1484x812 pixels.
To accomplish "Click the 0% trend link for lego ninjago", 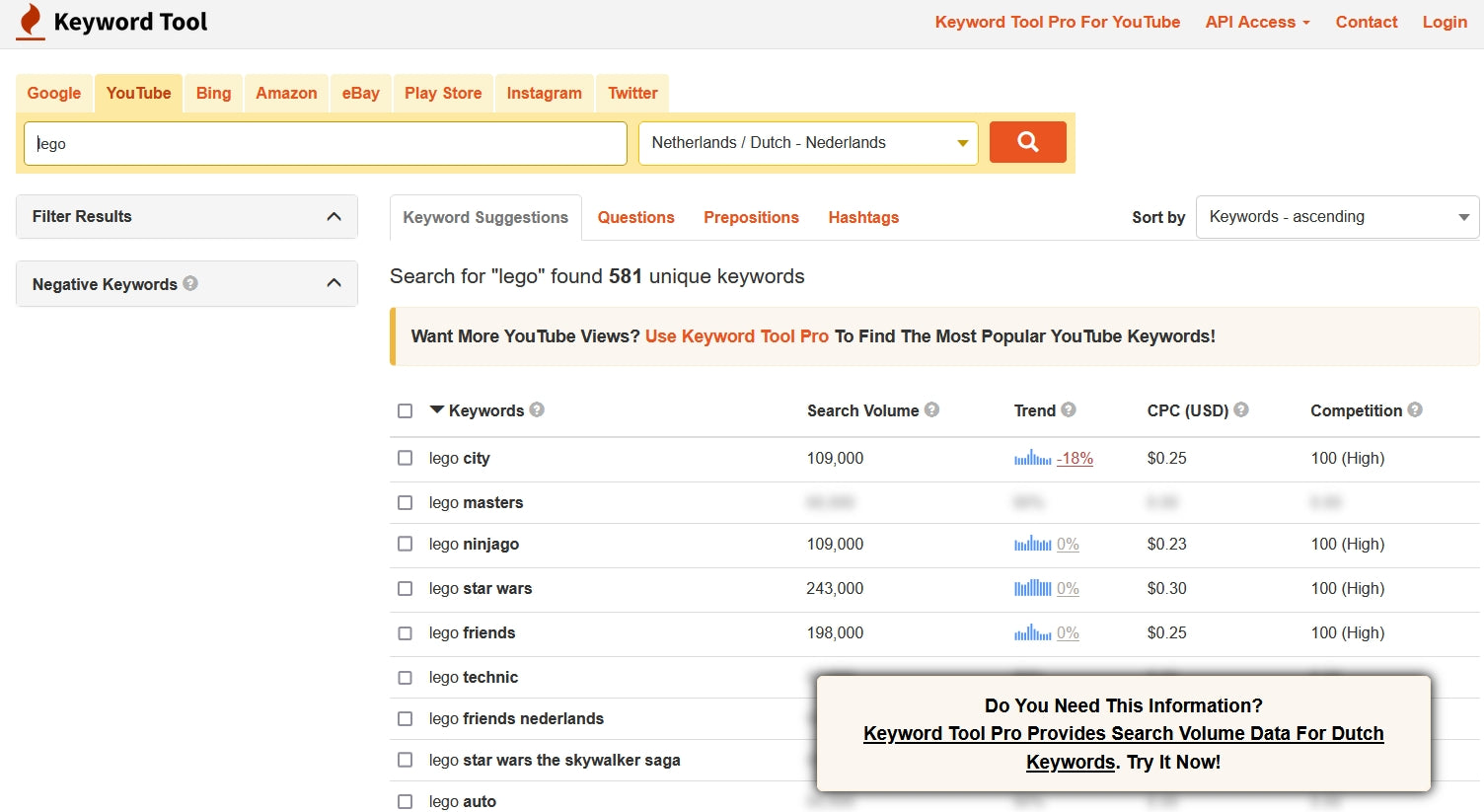I will pyautogui.click(x=1068, y=544).
